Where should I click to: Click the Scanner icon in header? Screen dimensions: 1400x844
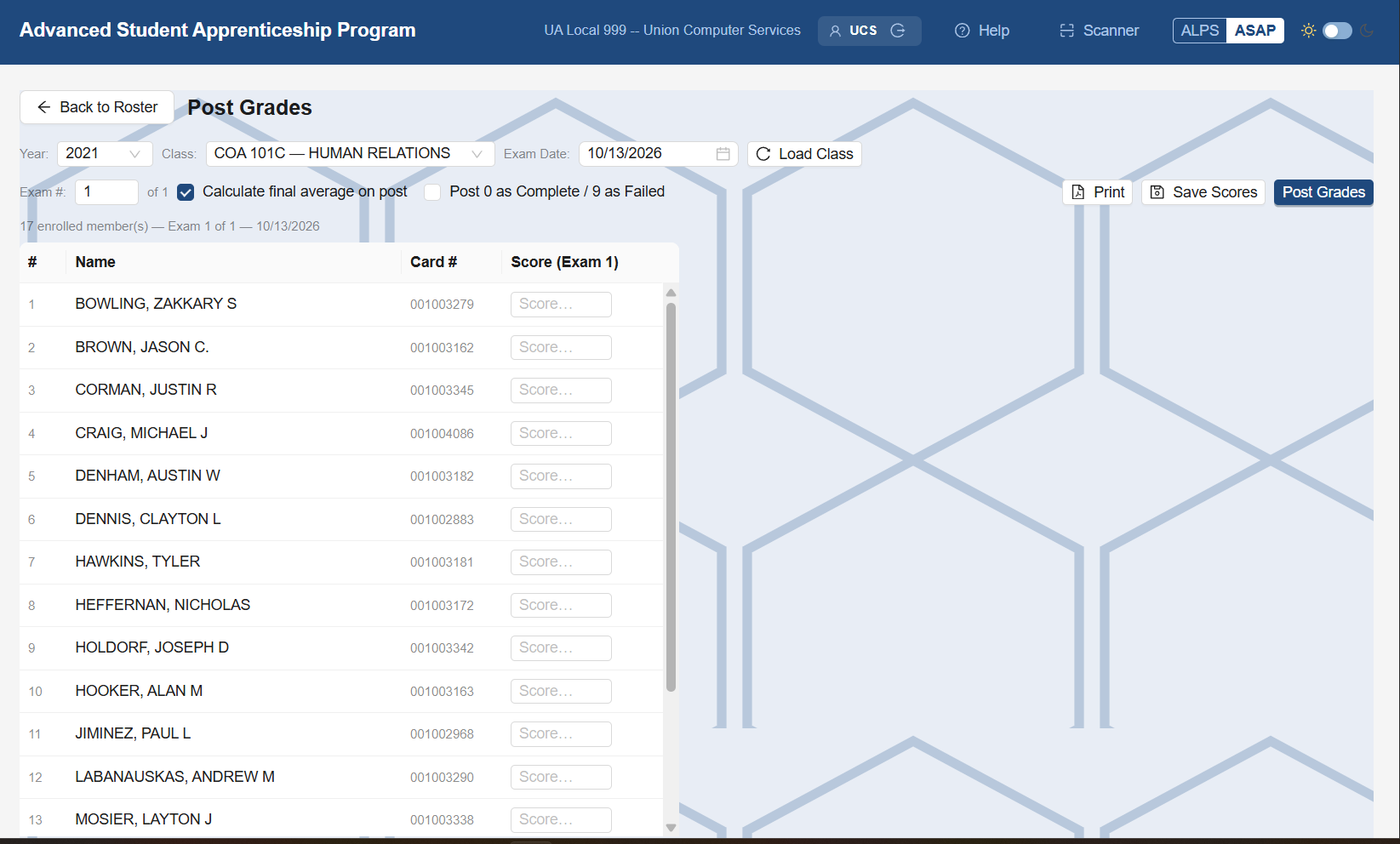pyautogui.click(x=1066, y=31)
